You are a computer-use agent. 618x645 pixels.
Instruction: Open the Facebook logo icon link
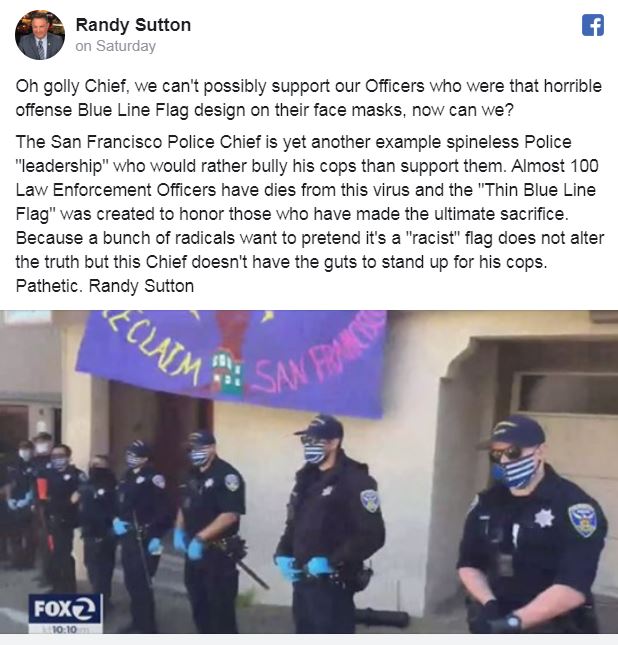(x=593, y=25)
